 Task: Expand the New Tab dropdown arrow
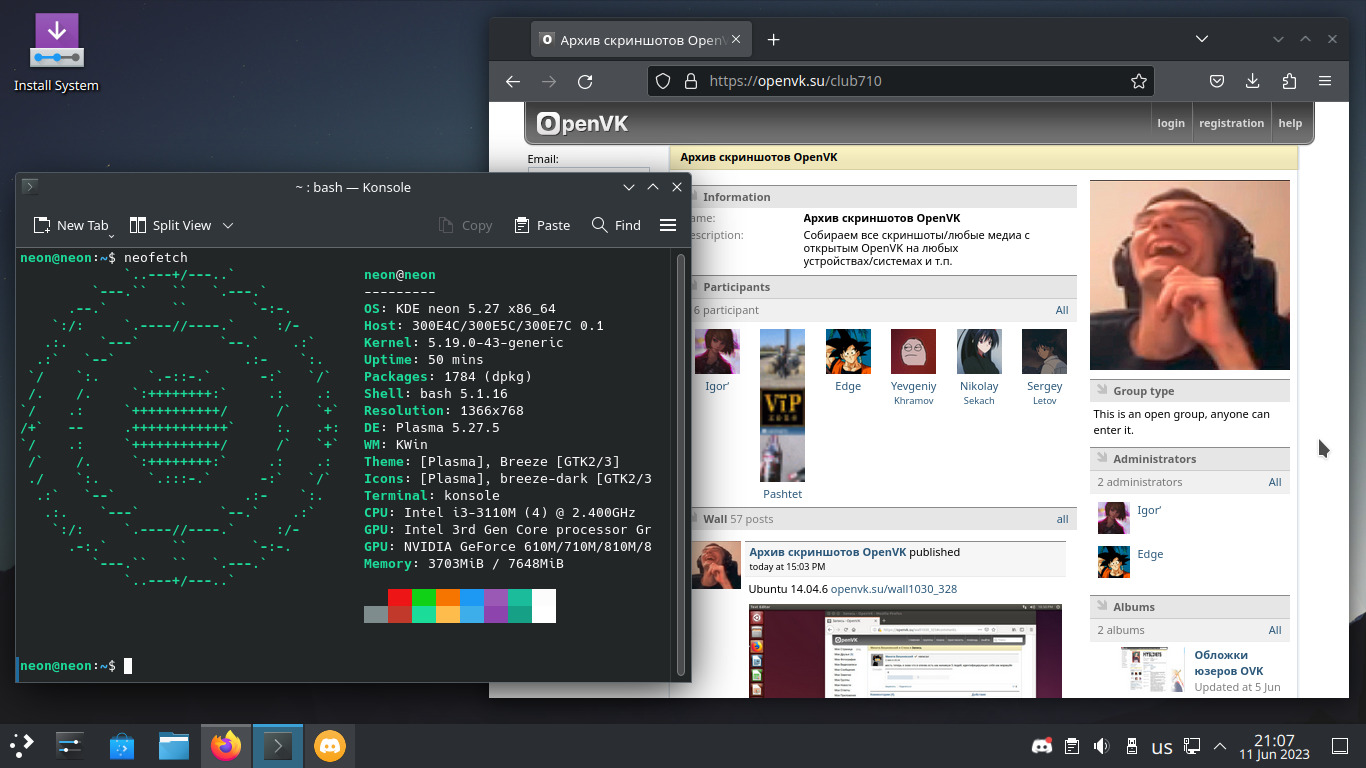113,233
